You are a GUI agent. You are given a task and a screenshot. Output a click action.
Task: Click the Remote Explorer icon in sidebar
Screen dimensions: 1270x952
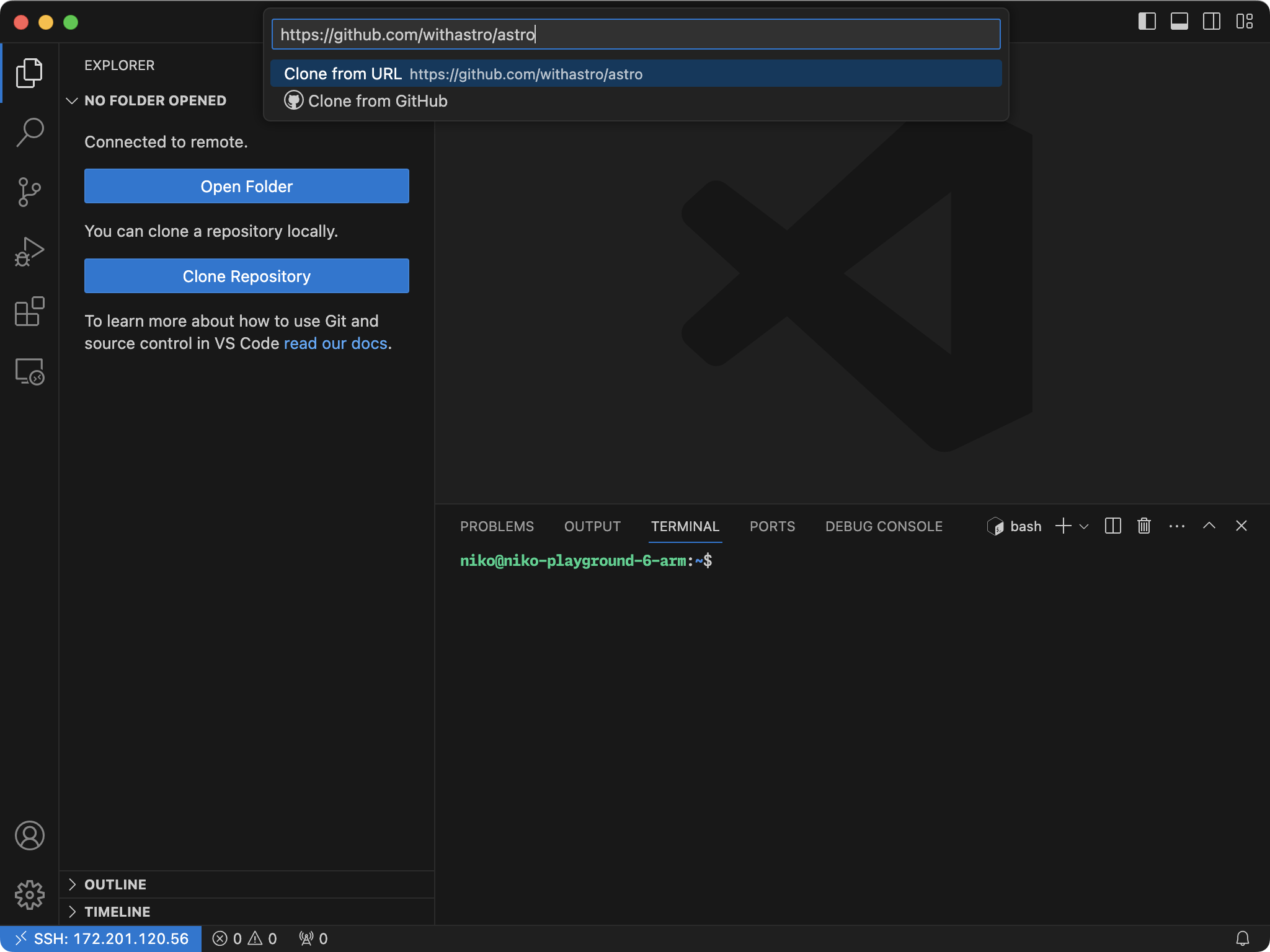pos(30,373)
